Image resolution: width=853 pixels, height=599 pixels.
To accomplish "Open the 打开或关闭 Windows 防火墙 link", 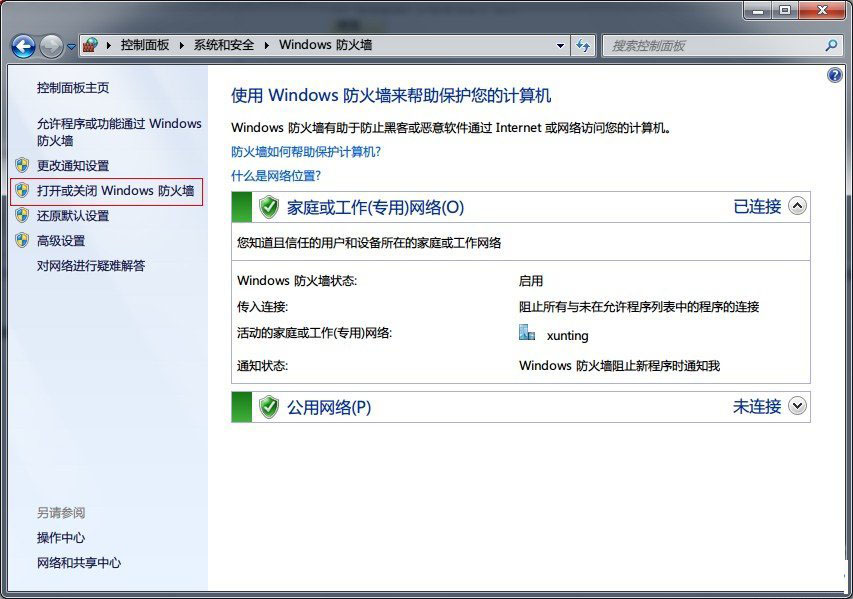I will coord(115,190).
